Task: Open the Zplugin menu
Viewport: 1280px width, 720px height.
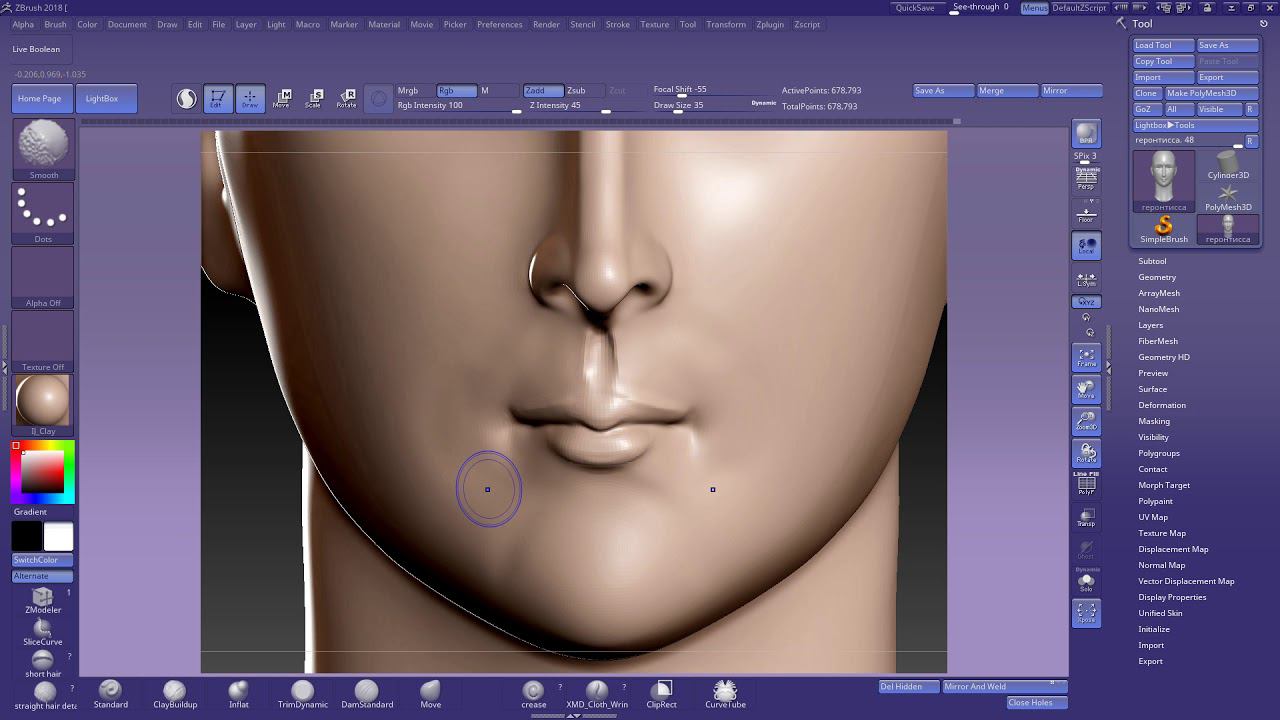Action: click(770, 24)
